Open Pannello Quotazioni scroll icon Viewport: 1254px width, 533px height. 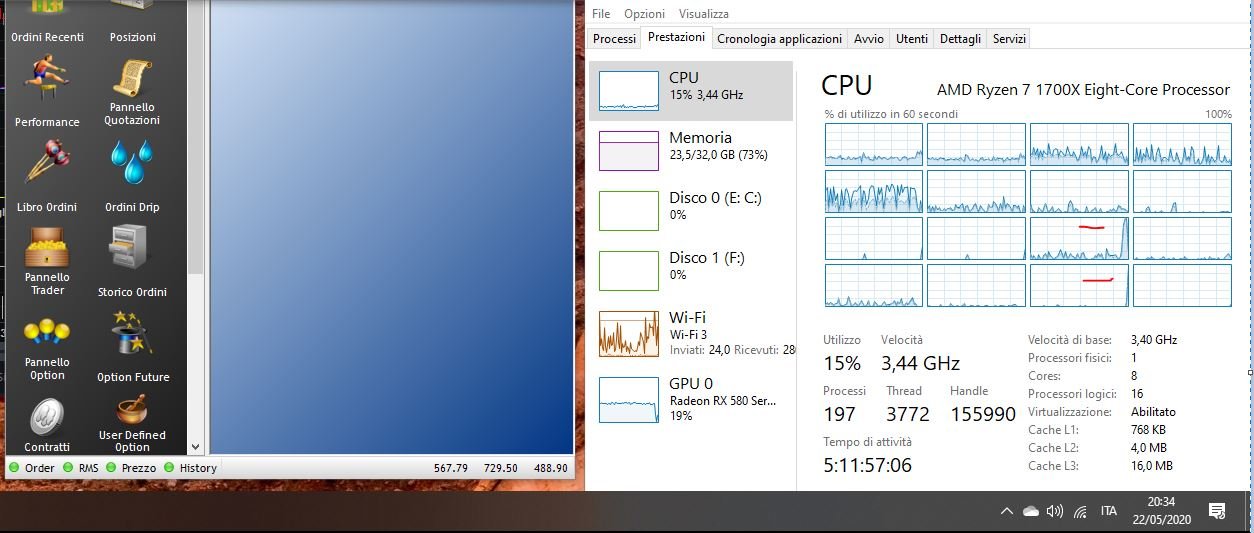132,78
